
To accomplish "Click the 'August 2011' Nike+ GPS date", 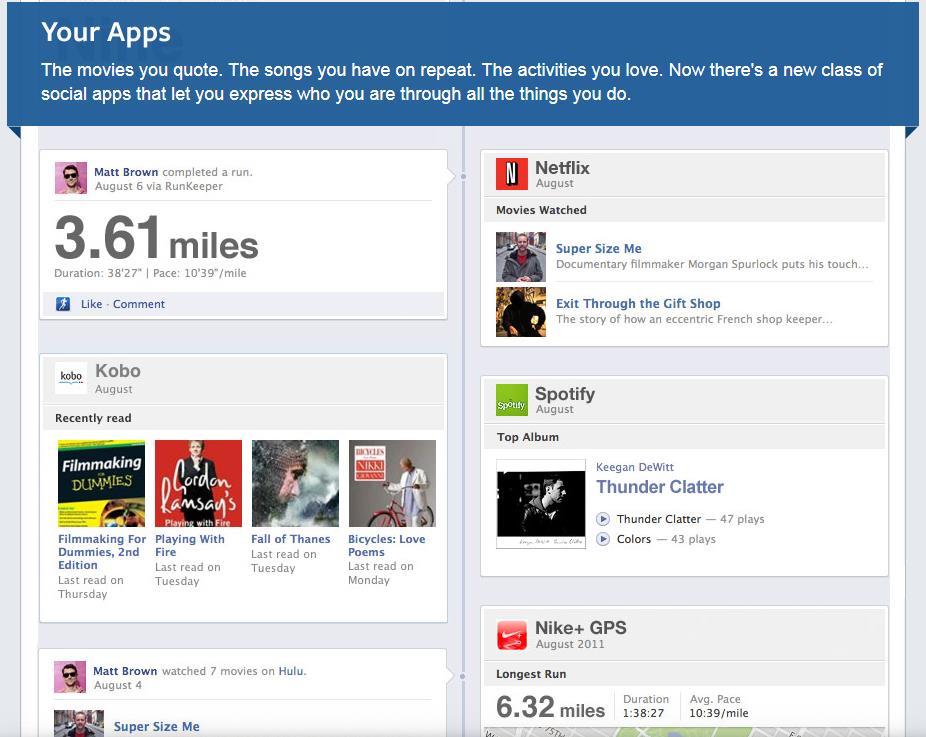I will 570,644.
